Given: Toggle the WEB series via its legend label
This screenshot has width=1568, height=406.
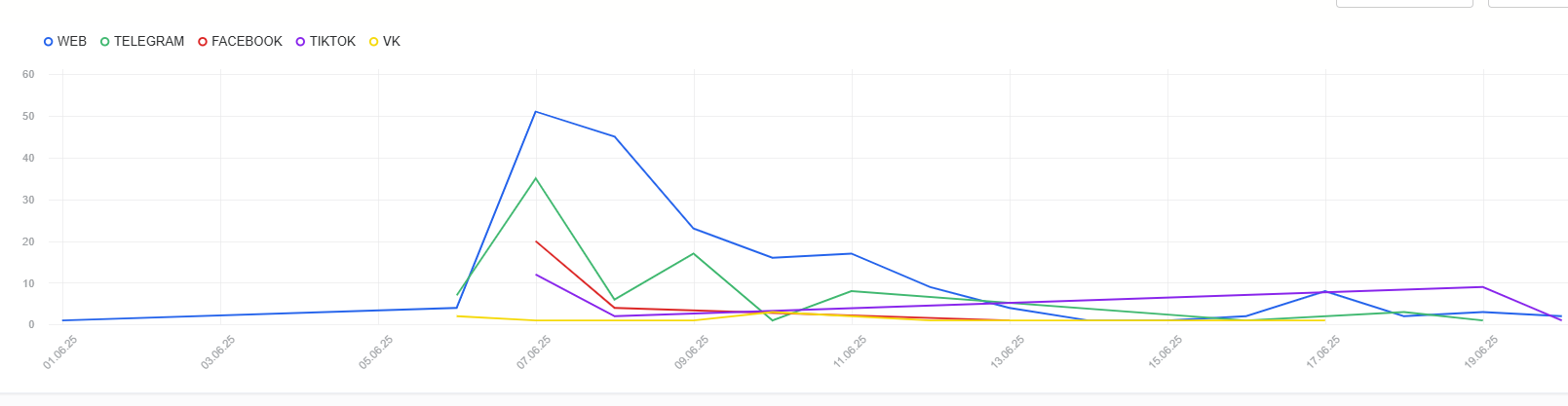Looking at the screenshot, I should [x=72, y=42].
